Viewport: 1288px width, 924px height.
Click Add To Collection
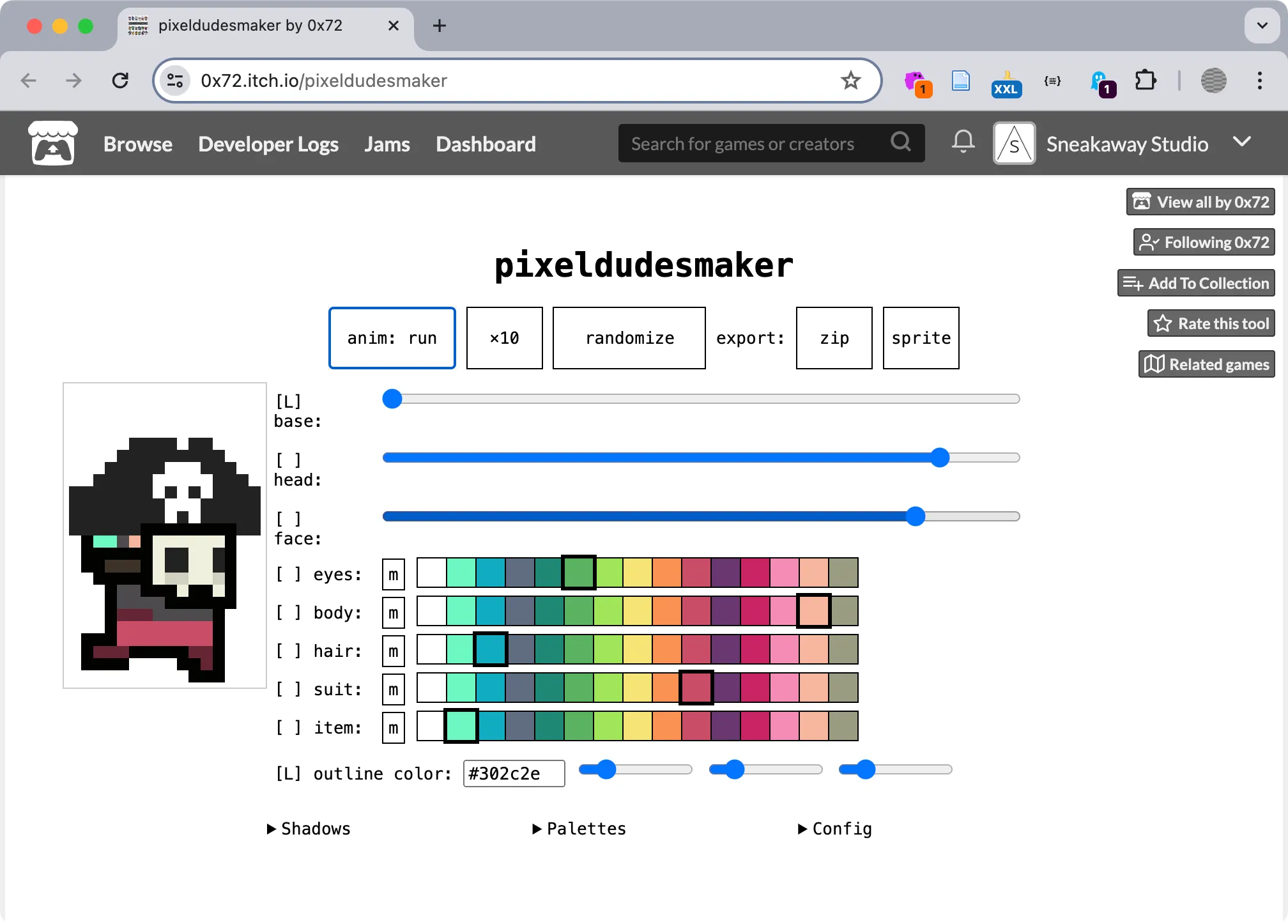click(x=1195, y=282)
